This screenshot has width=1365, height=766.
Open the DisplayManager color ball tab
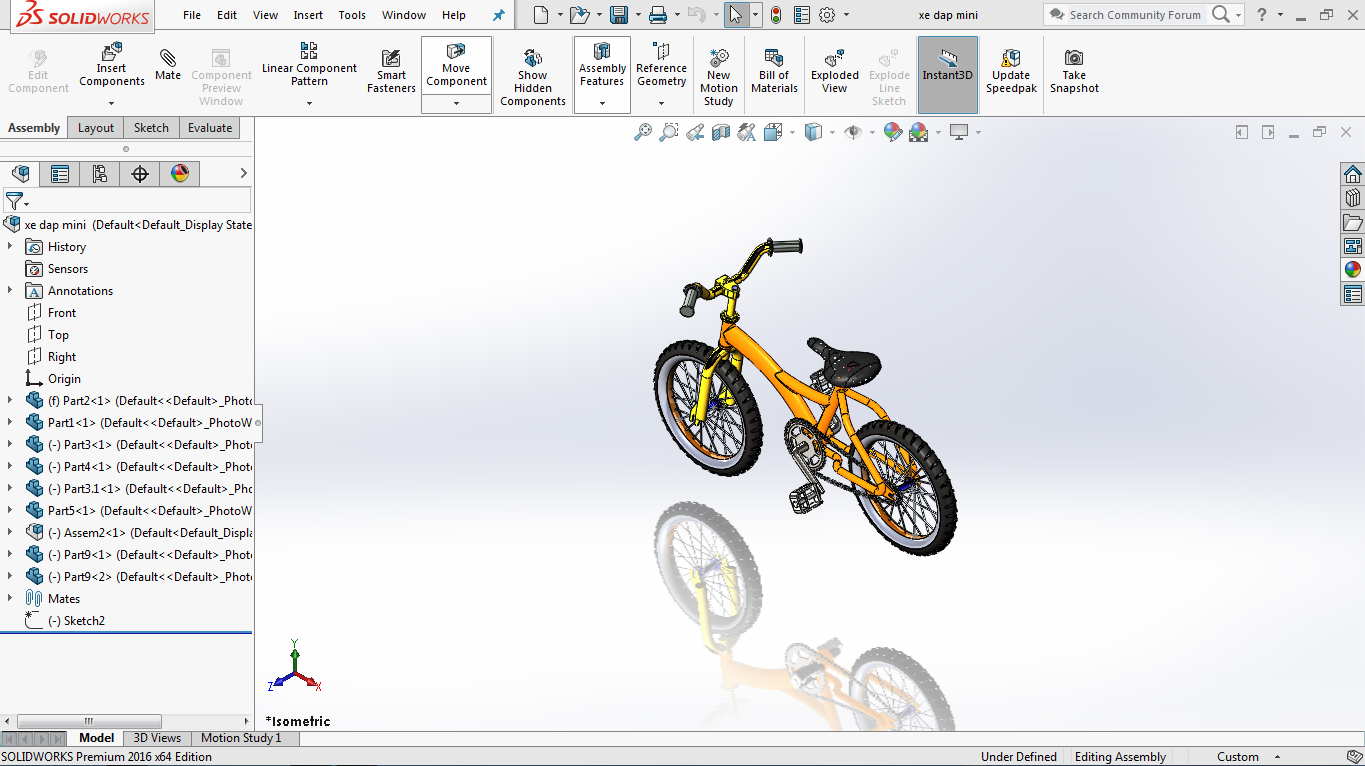coord(180,174)
